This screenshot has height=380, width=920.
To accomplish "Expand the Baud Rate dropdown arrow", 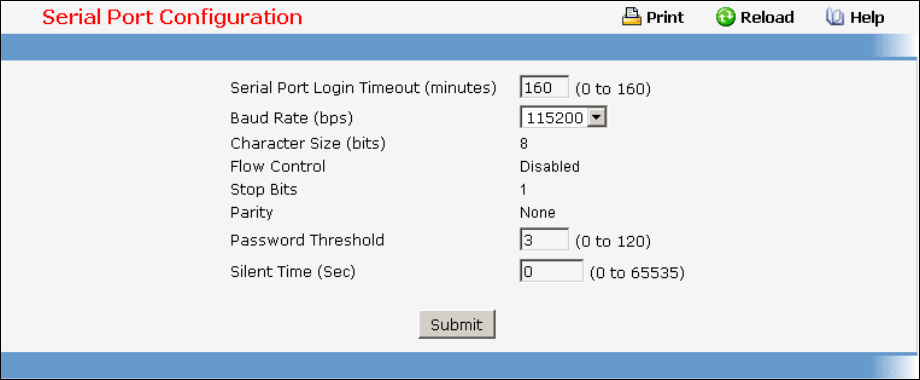I will click(x=596, y=118).
